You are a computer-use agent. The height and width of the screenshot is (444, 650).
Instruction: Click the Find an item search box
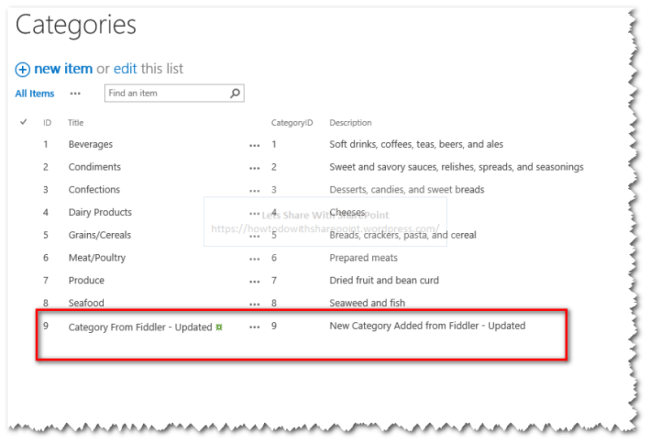(168, 93)
